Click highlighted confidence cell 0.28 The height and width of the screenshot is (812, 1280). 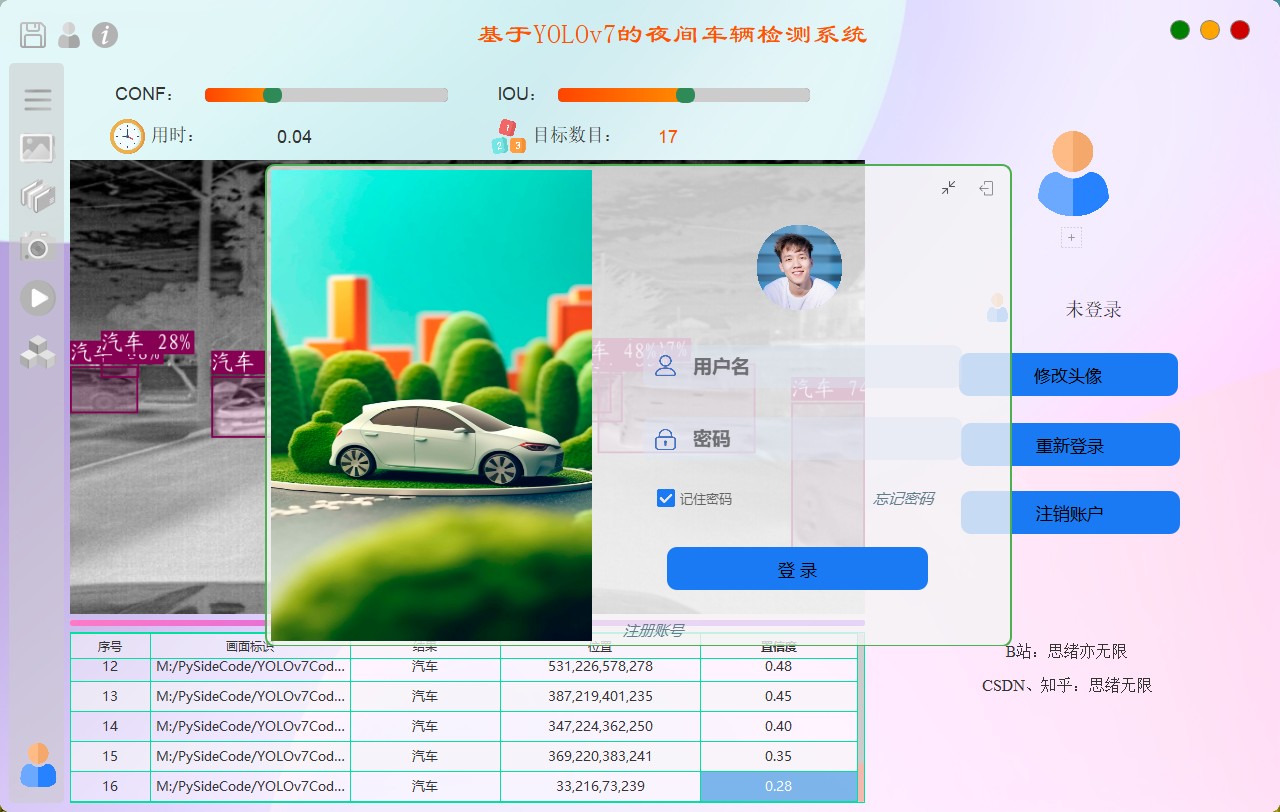click(x=778, y=786)
